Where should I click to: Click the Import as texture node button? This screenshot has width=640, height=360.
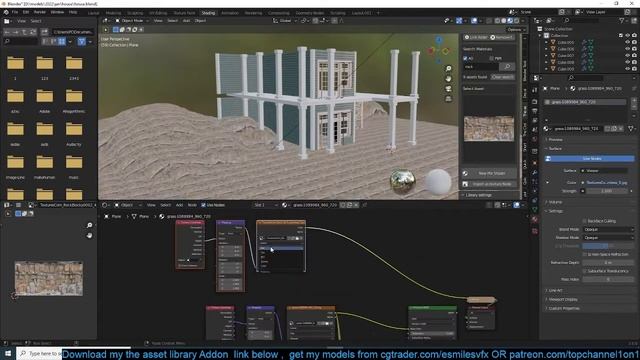click(489, 184)
